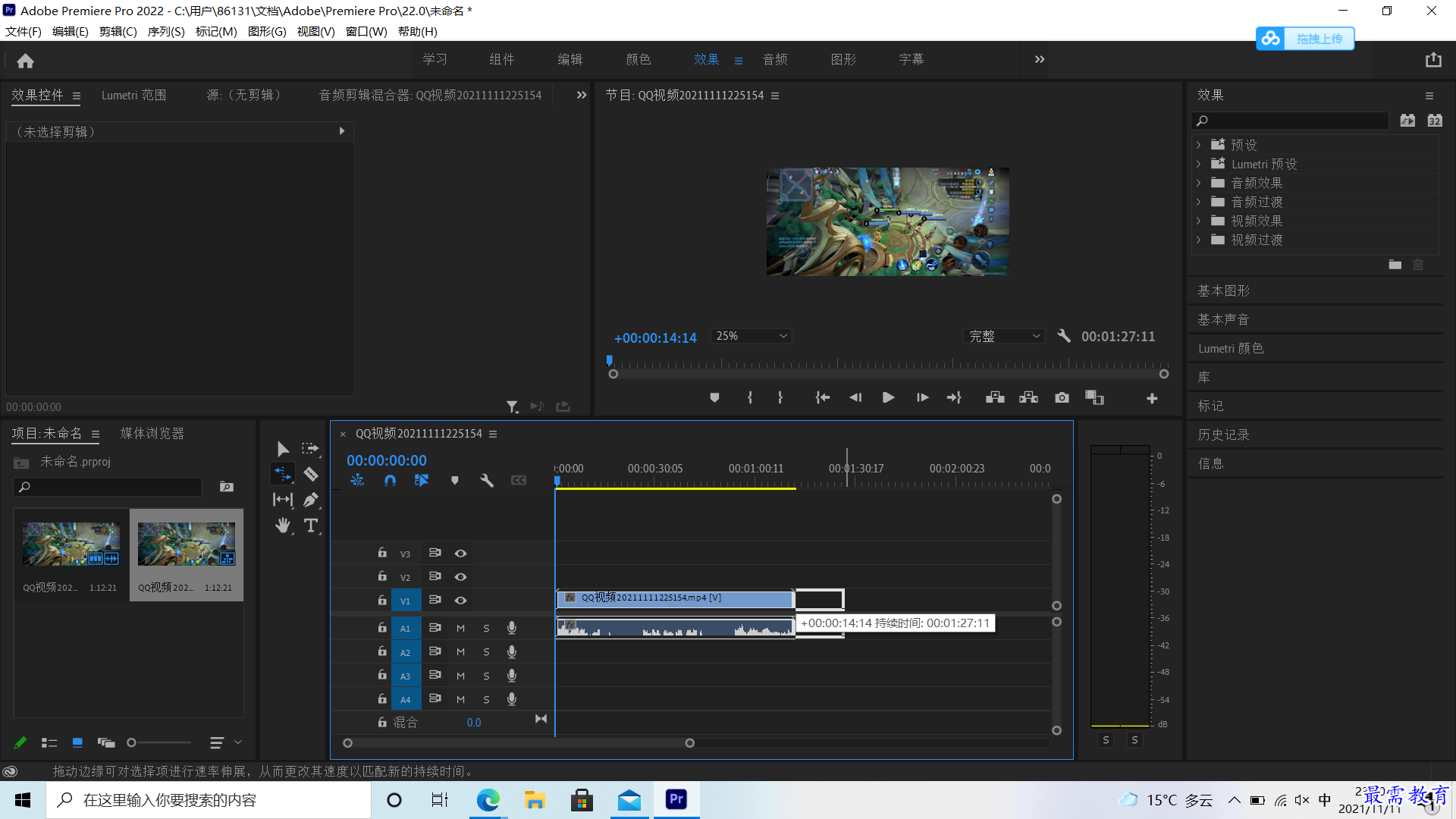Add a marker in the timeline
Viewport: 1456px width, 819px height.
click(455, 480)
